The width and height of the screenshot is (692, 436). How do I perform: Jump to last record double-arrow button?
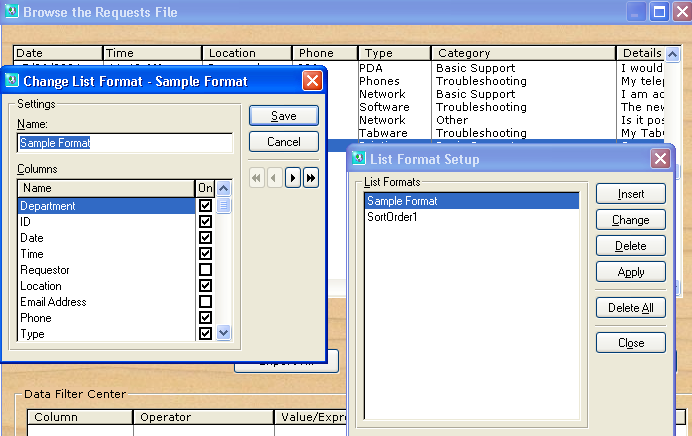(x=311, y=178)
